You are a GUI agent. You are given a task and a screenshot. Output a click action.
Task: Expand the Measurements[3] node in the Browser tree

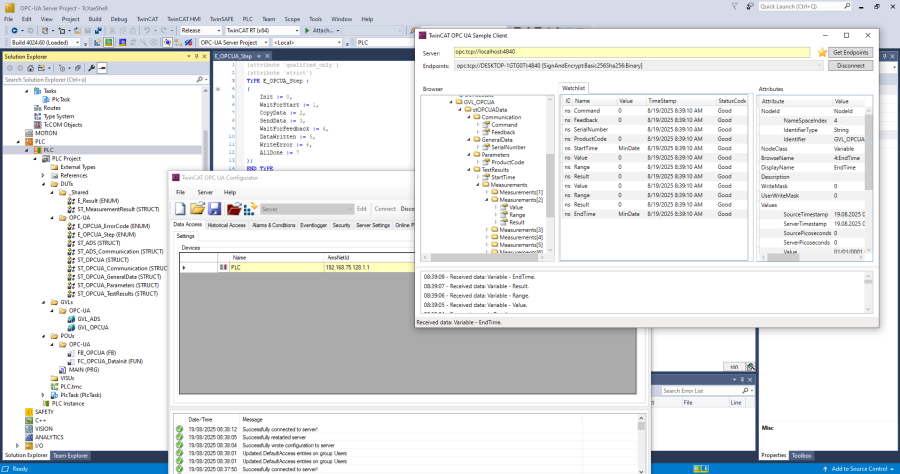[487, 230]
